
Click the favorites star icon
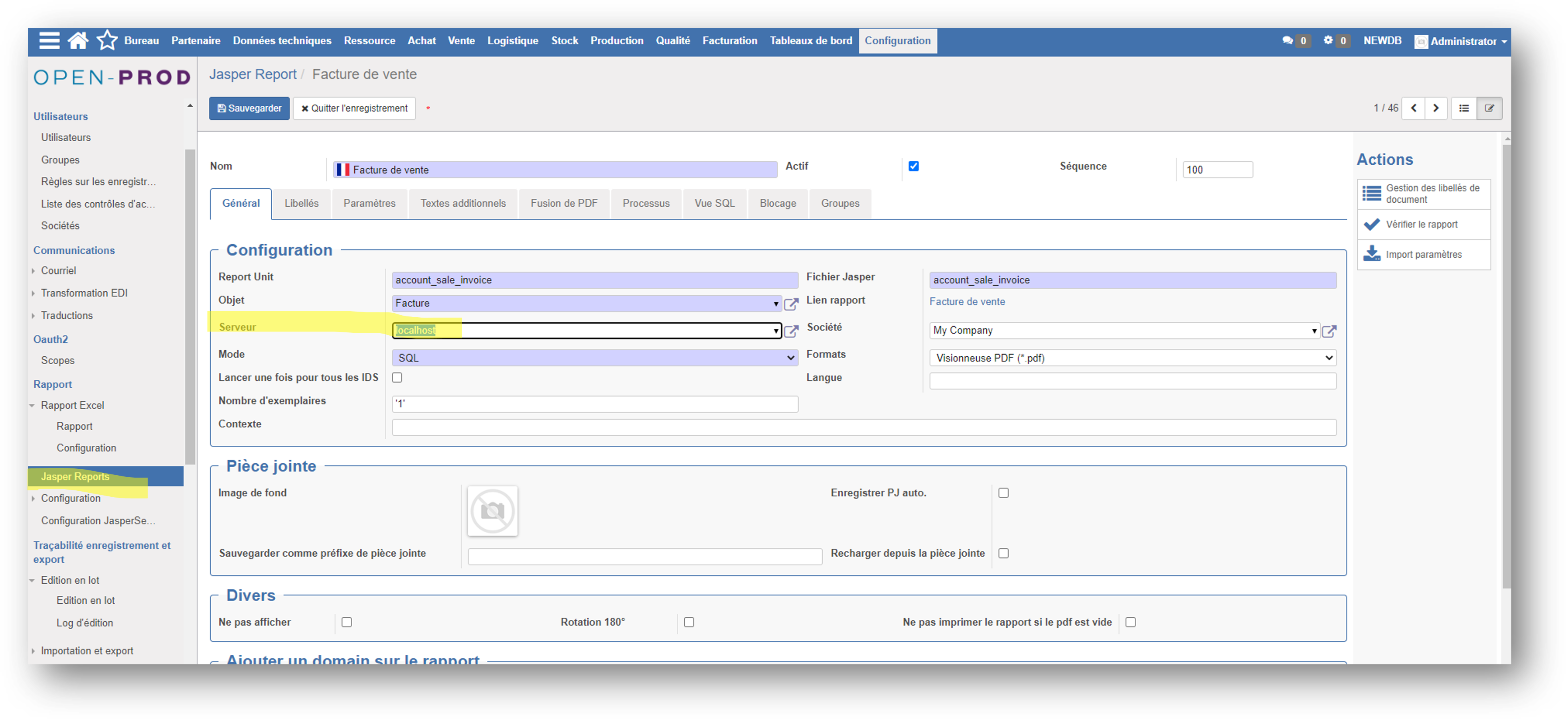tap(107, 40)
